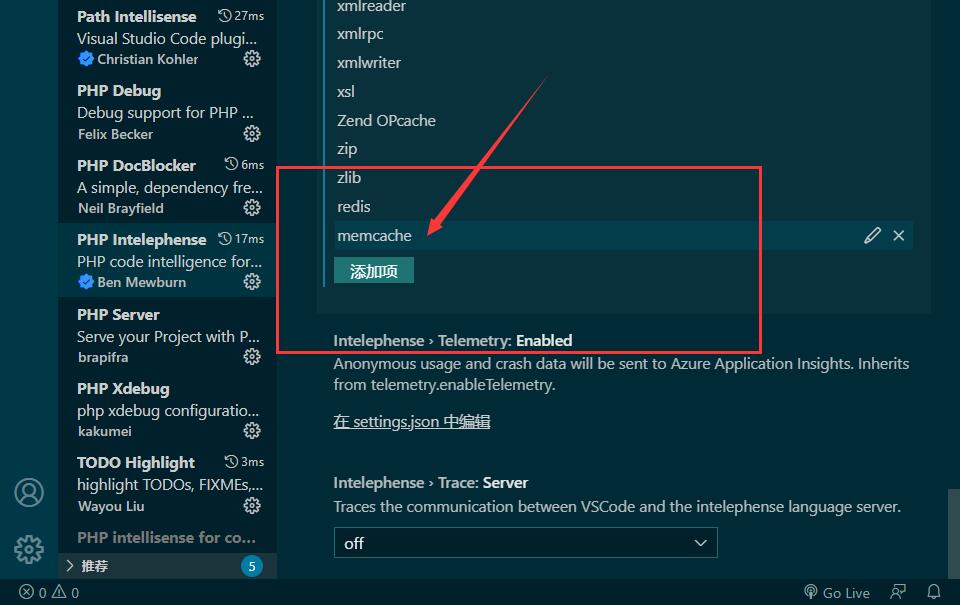Image resolution: width=960 pixels, height=605 pixels.
Task: Remove the memcache item with X icon
Action: click(898, 236)
